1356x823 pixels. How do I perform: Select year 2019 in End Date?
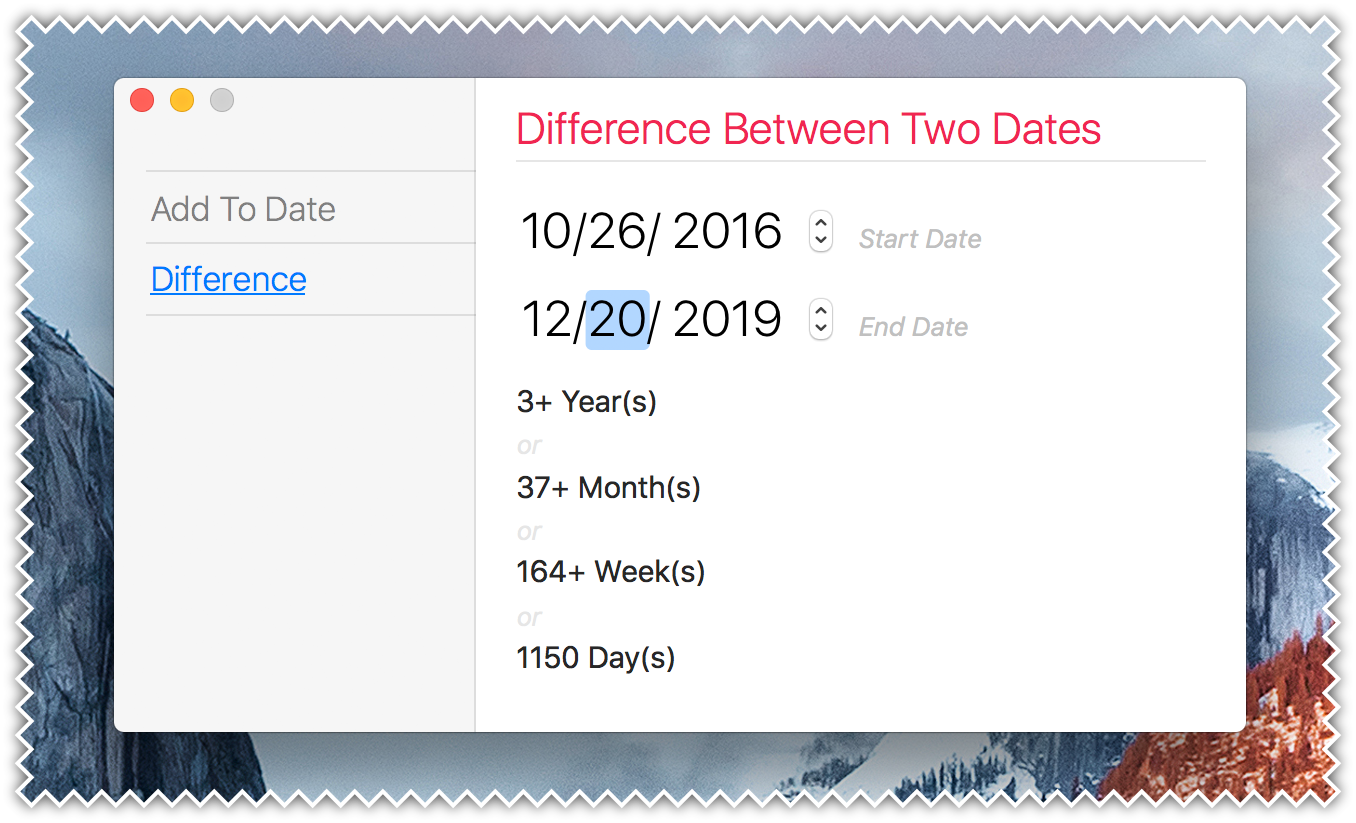point(727,320)
